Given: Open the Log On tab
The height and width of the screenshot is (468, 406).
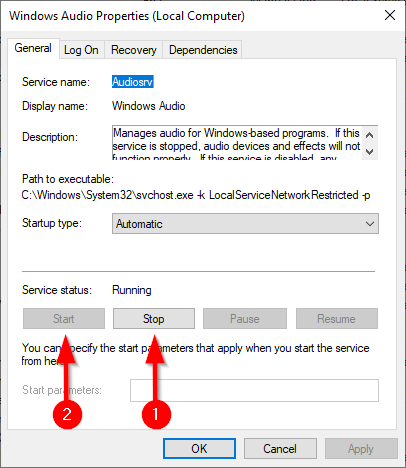Looking at the screenshot, I should coord(81,50).
